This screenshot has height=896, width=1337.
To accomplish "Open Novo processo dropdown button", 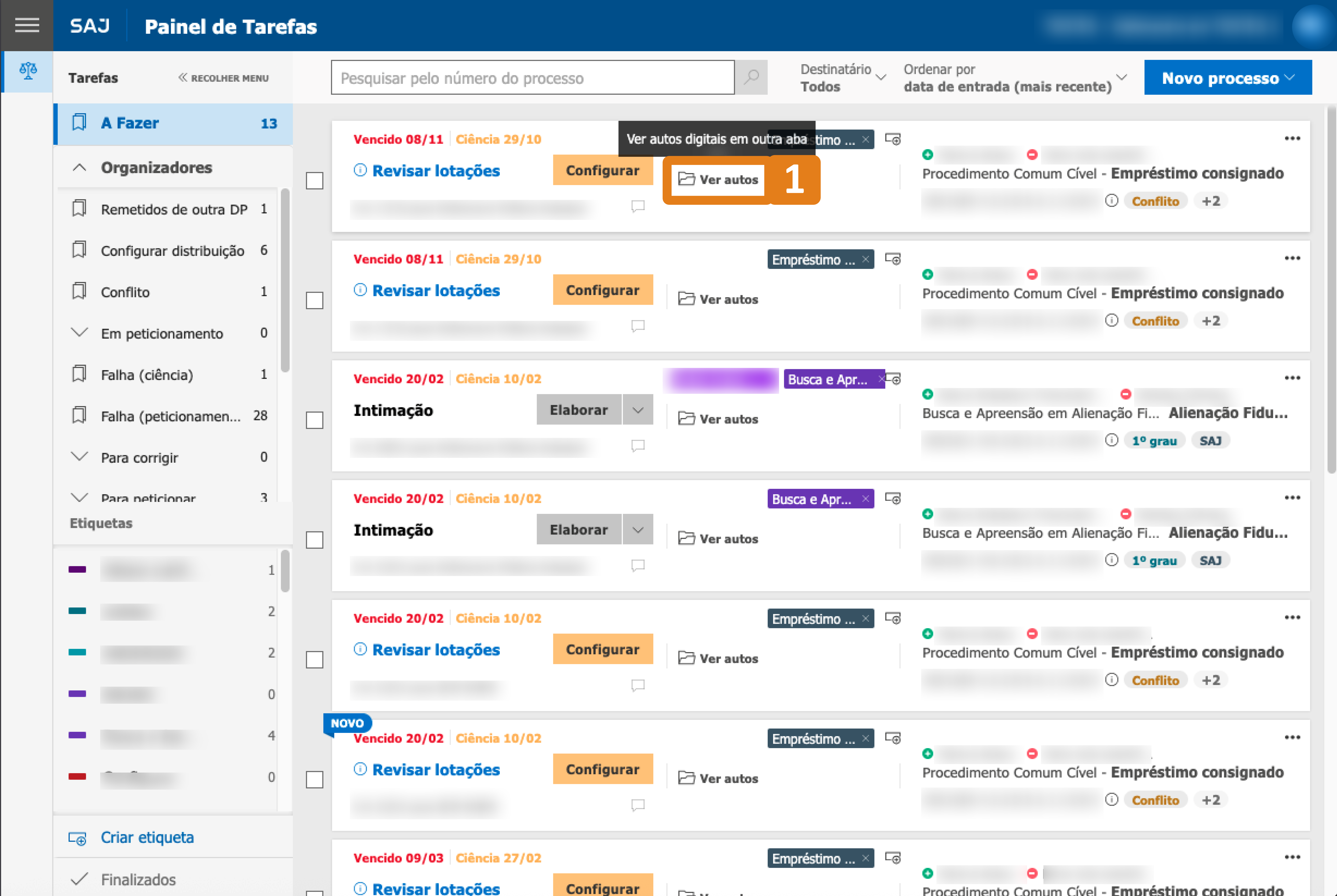I will (1228, 78).
